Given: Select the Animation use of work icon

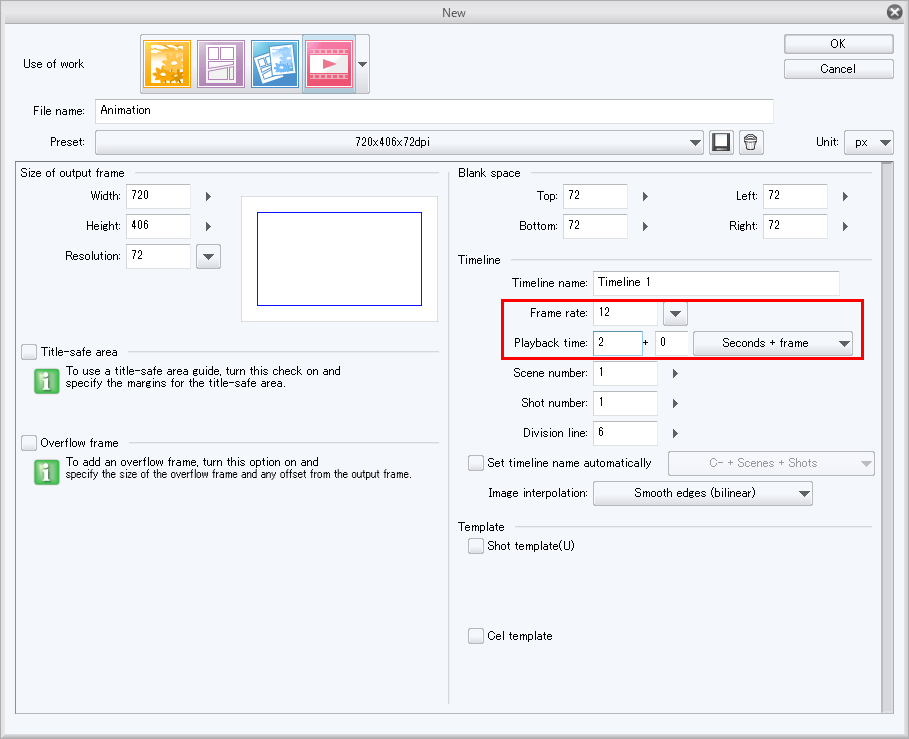Looking at the screenshot, I should 329,64.
